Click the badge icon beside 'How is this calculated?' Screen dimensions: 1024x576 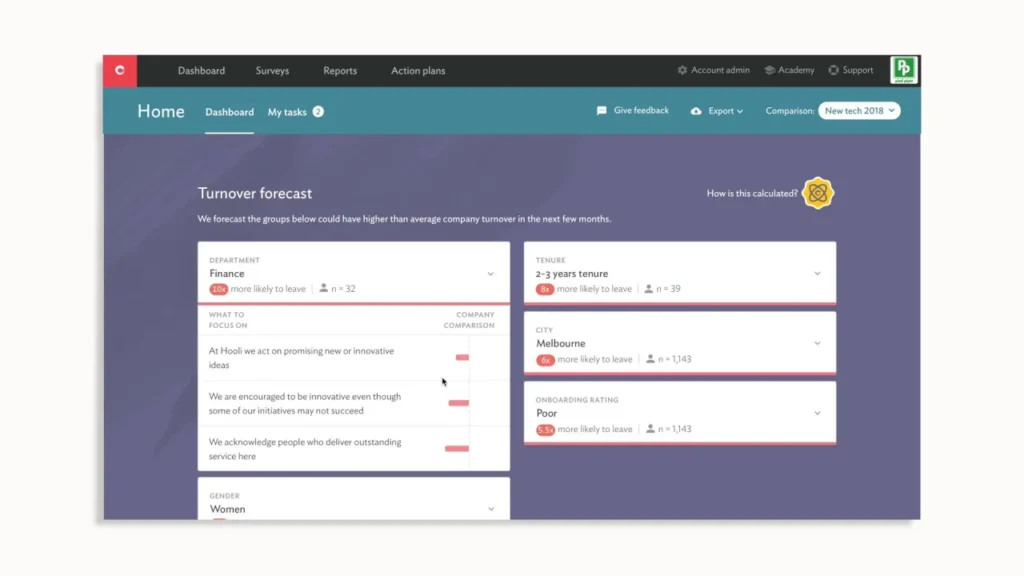(818, 192)
